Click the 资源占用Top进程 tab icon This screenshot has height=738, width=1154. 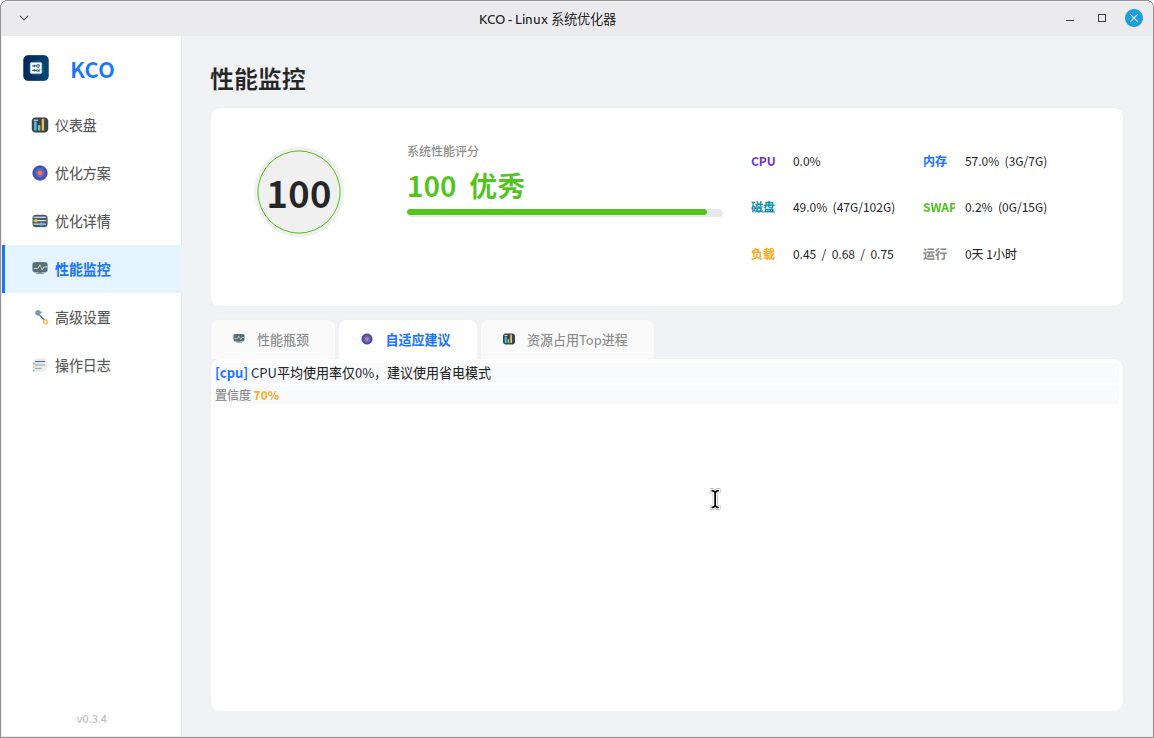(509, 339)
